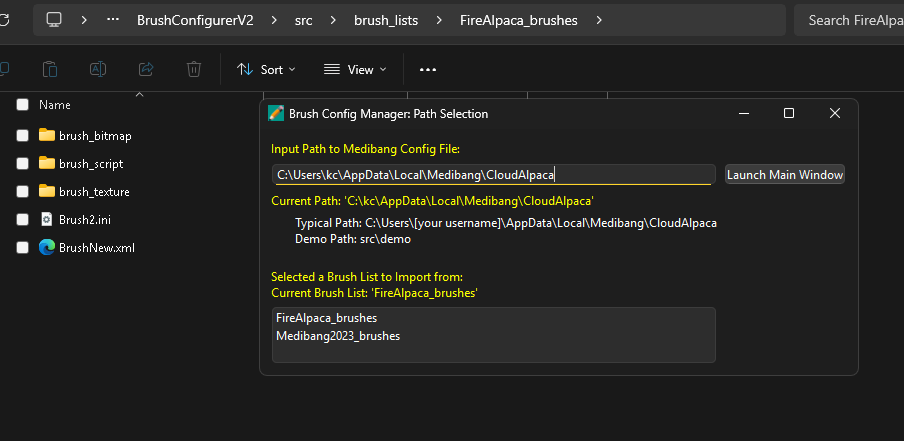Image resolution: width=904 pixels, height=441 pixels.
Task: Click the Launch Main Window button
Action: [785, 174]
